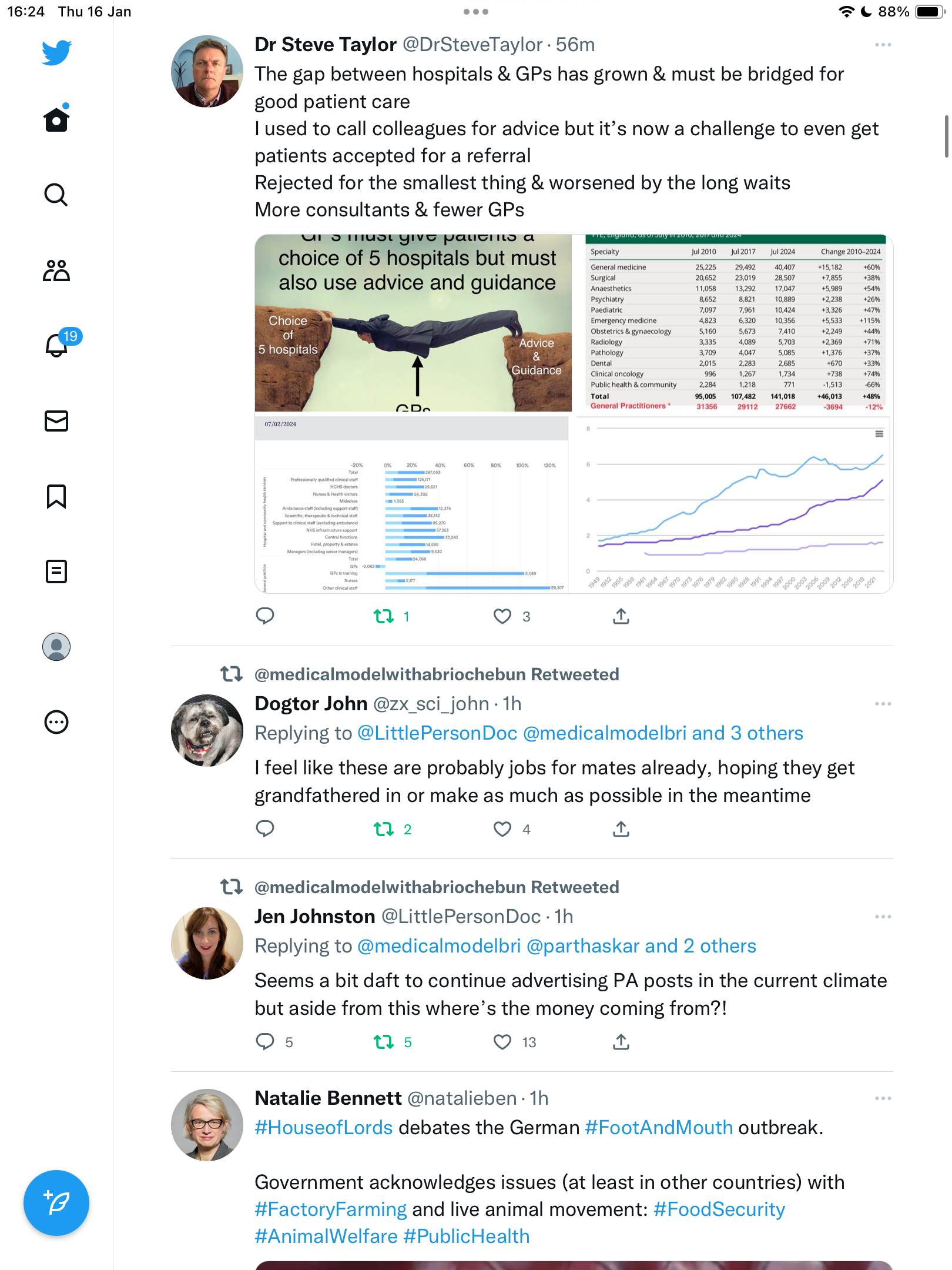Open More circle-ellipsis sidebar icon
The image size is (952, 1270).
click(56, 722)
